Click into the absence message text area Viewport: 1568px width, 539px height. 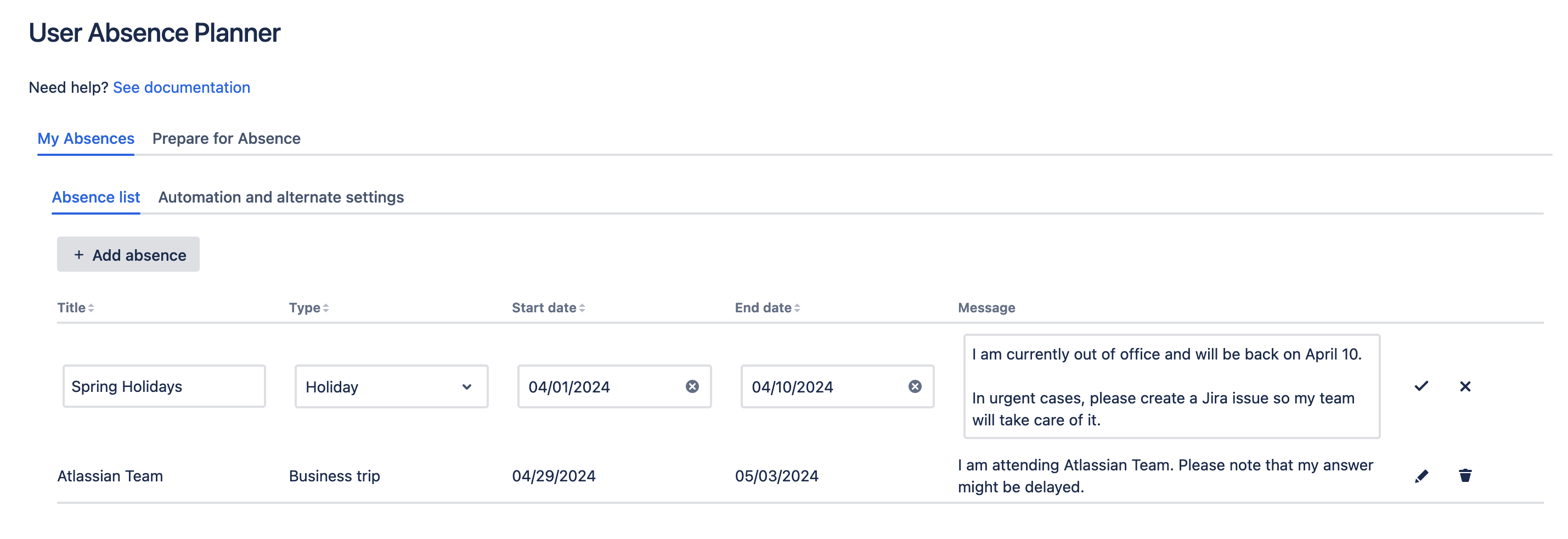coord(1171,386)
